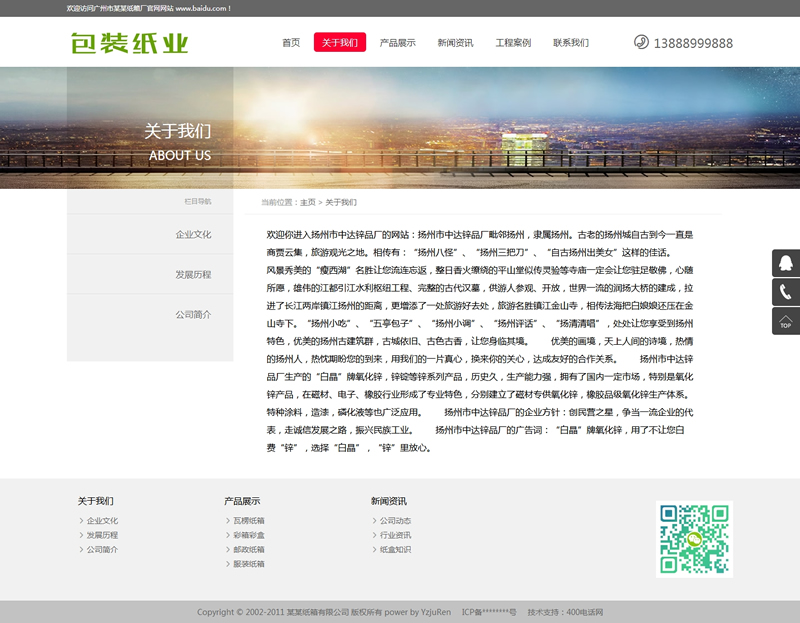Screen dimensions: 800x623
Task: Open the 工程案例 navigation tab
Action: [513, 43]
